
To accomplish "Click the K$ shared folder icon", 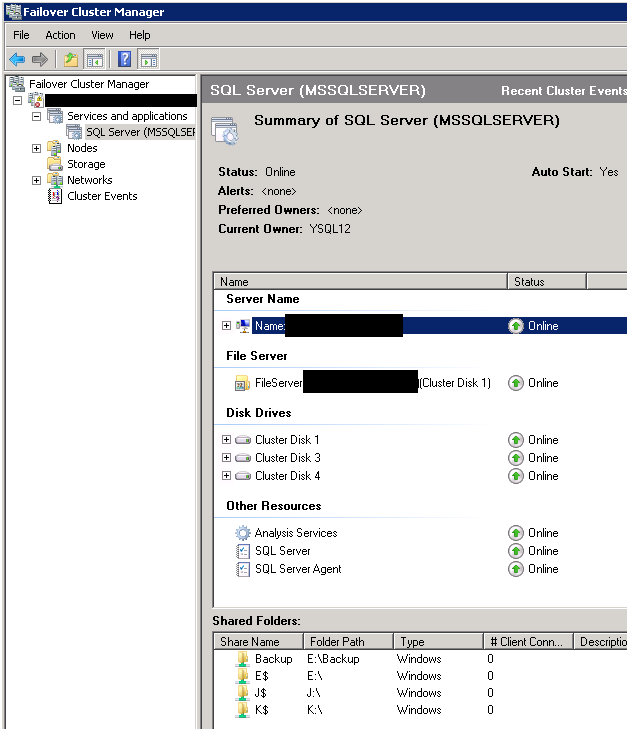I will tap(242, 710).
